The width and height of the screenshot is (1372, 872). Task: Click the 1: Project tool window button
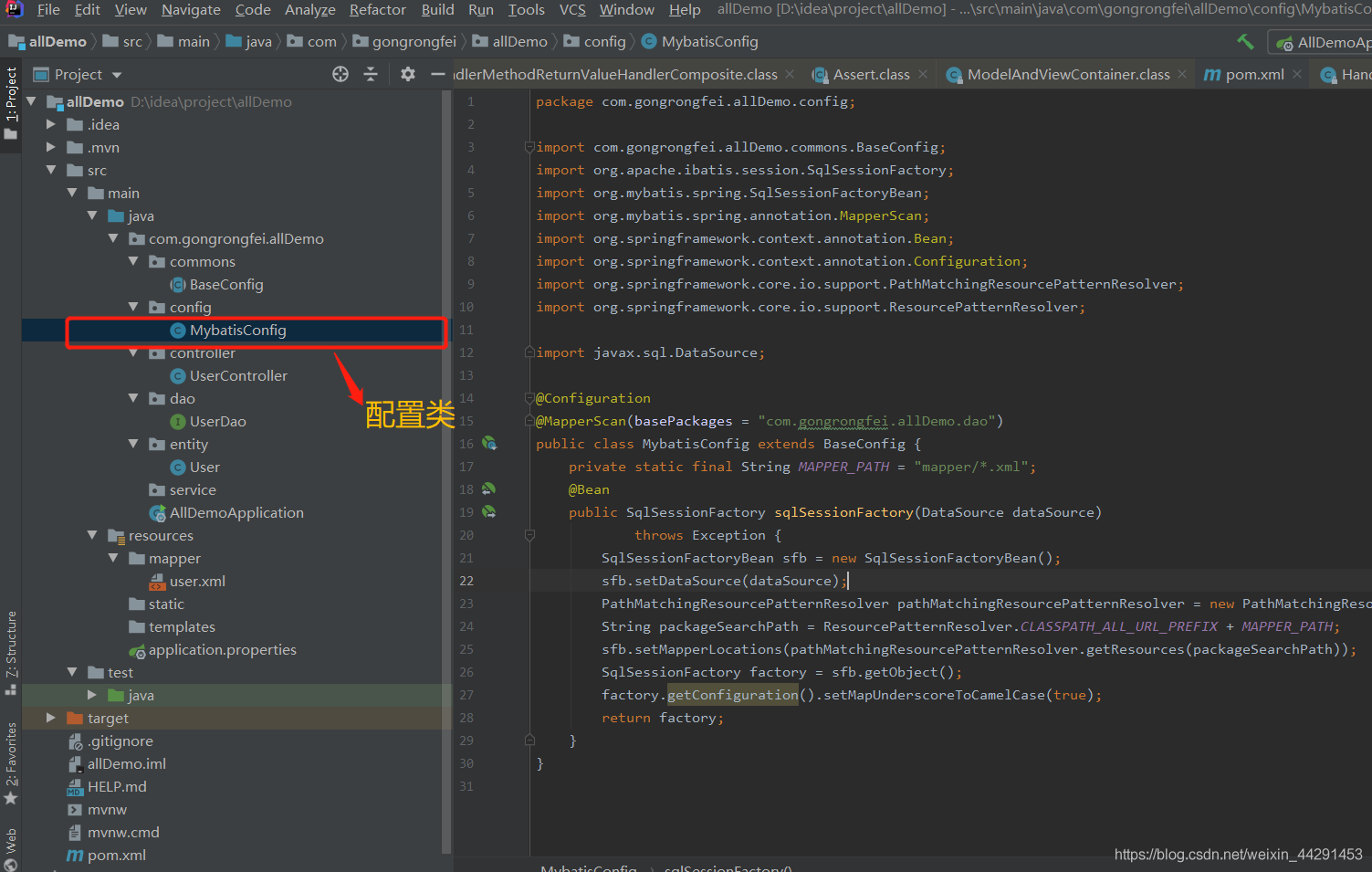11,102
